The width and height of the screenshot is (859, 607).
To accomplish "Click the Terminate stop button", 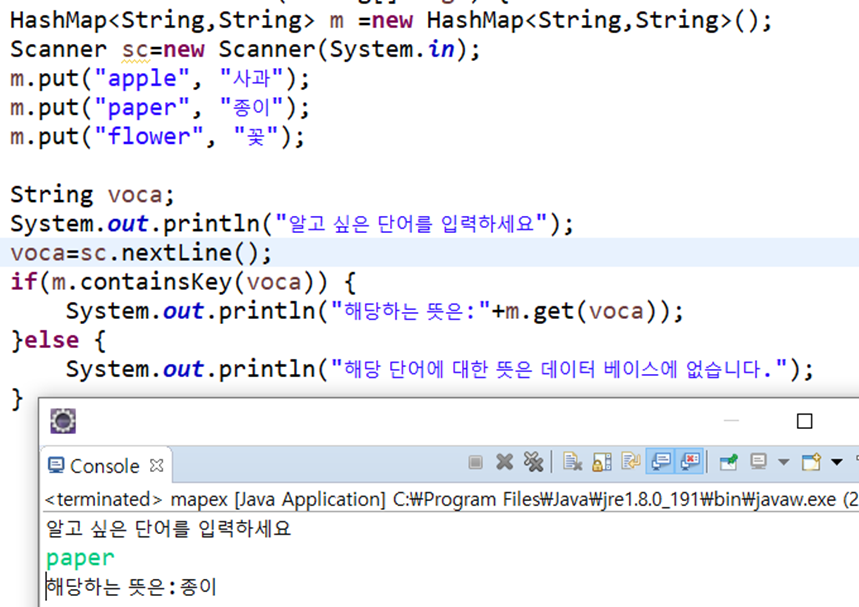I will coord(476,462).
